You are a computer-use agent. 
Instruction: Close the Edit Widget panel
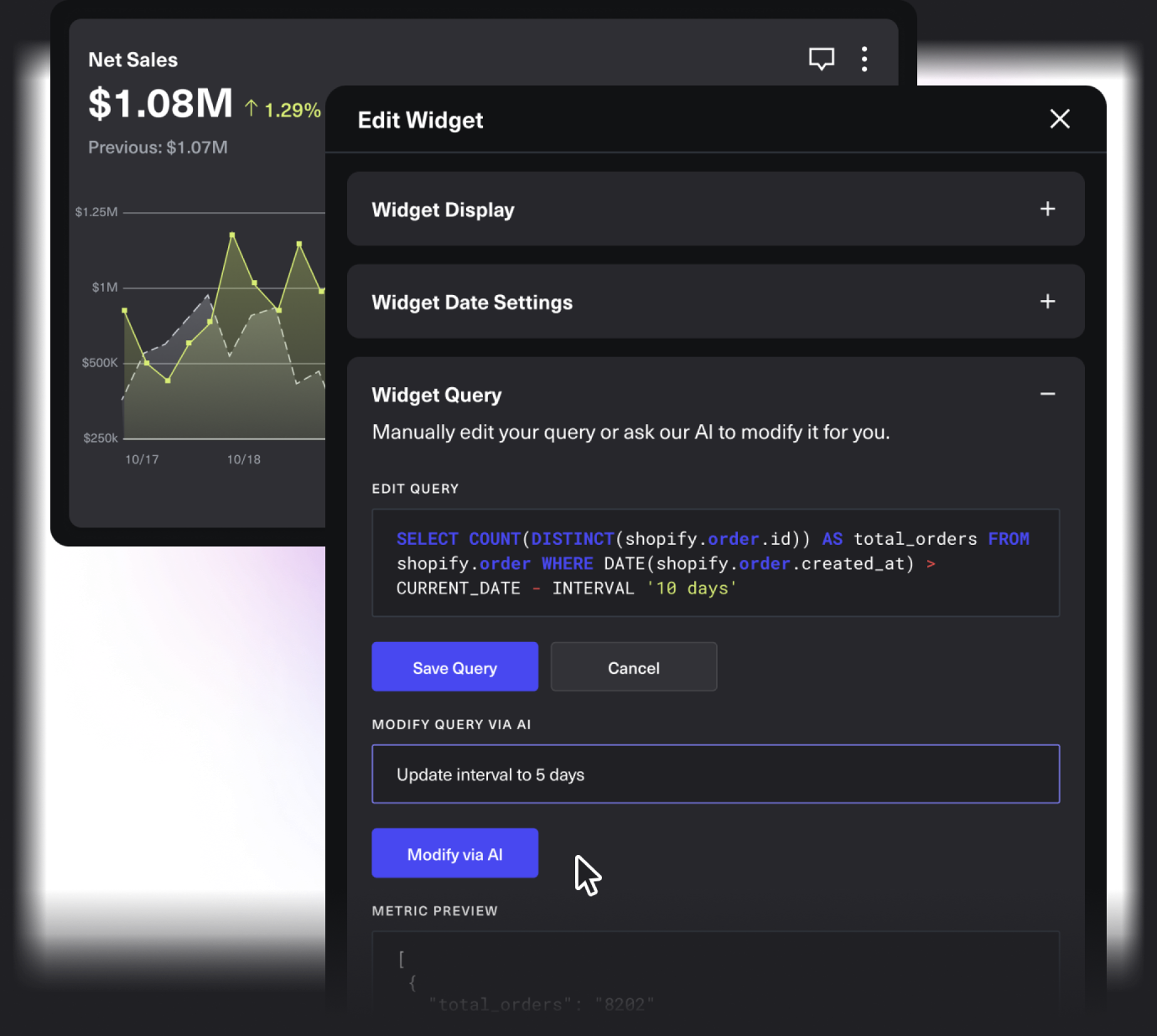pos(1060,119)
